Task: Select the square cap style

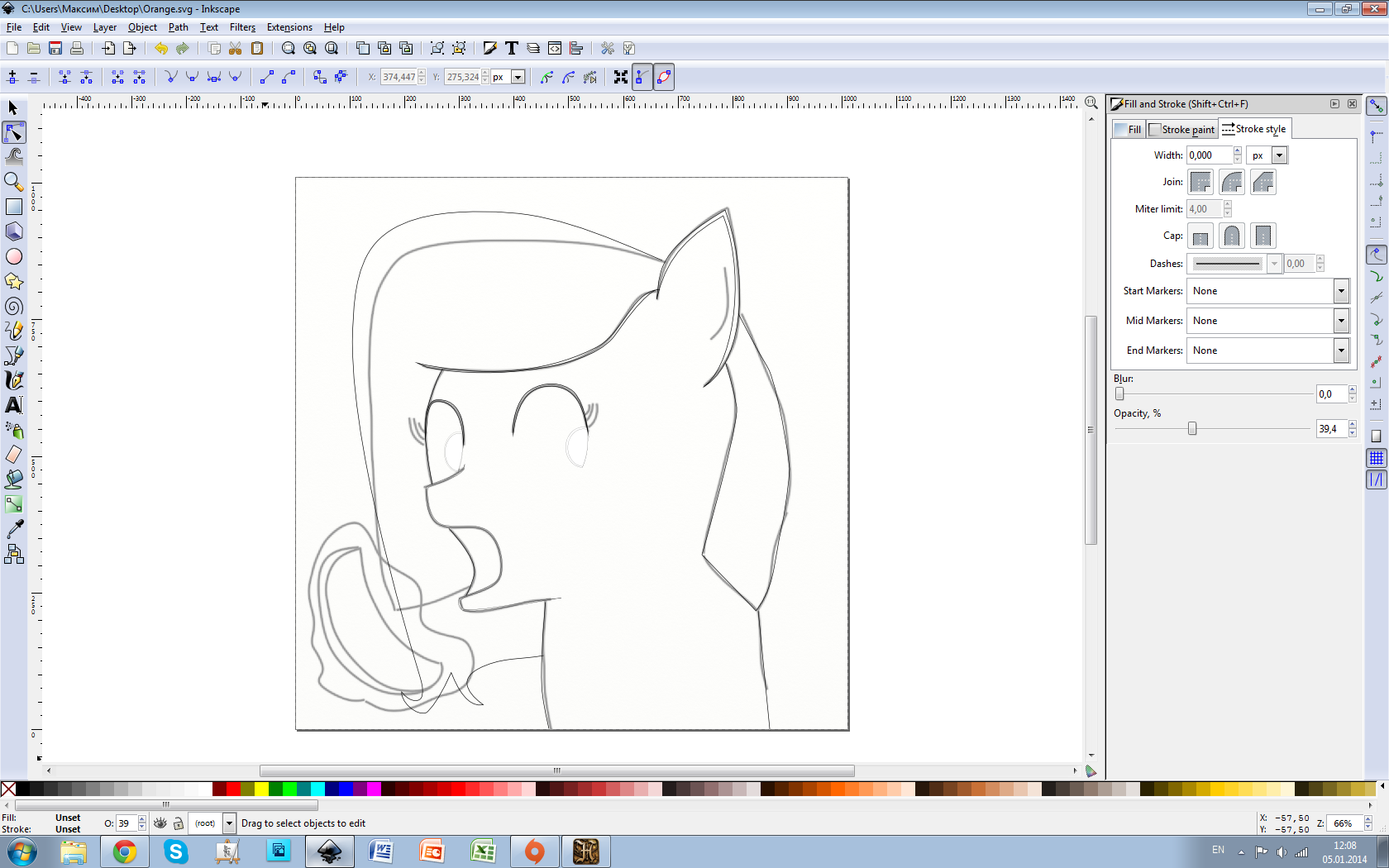Action: point(1263,236)
